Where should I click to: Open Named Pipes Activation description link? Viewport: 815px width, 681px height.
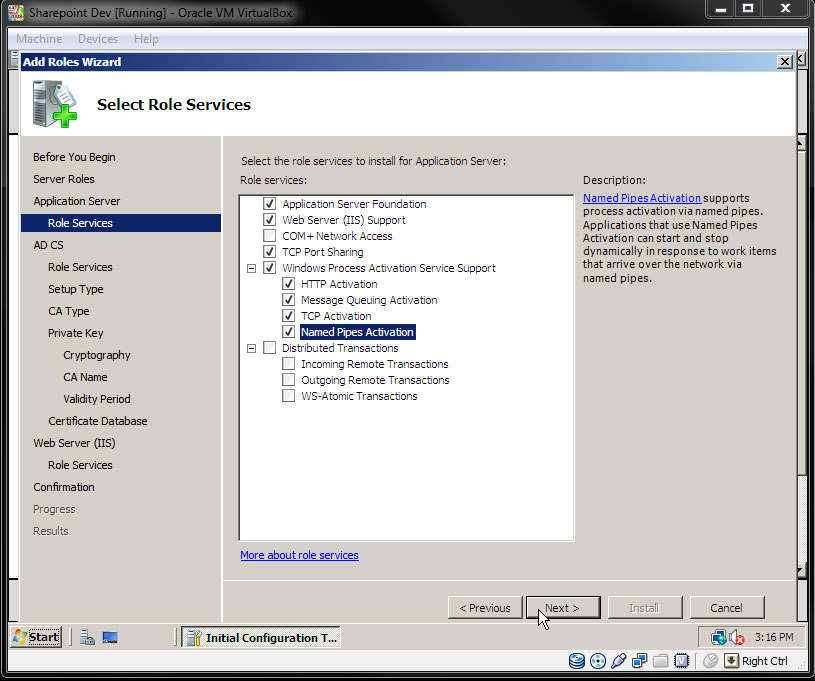coord(642,198)
